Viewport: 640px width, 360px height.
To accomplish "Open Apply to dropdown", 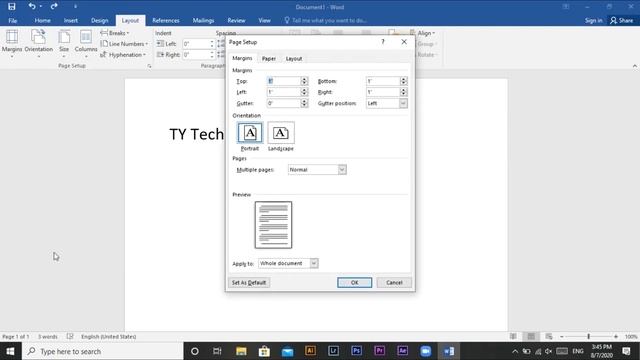I will tap(288, 263).
